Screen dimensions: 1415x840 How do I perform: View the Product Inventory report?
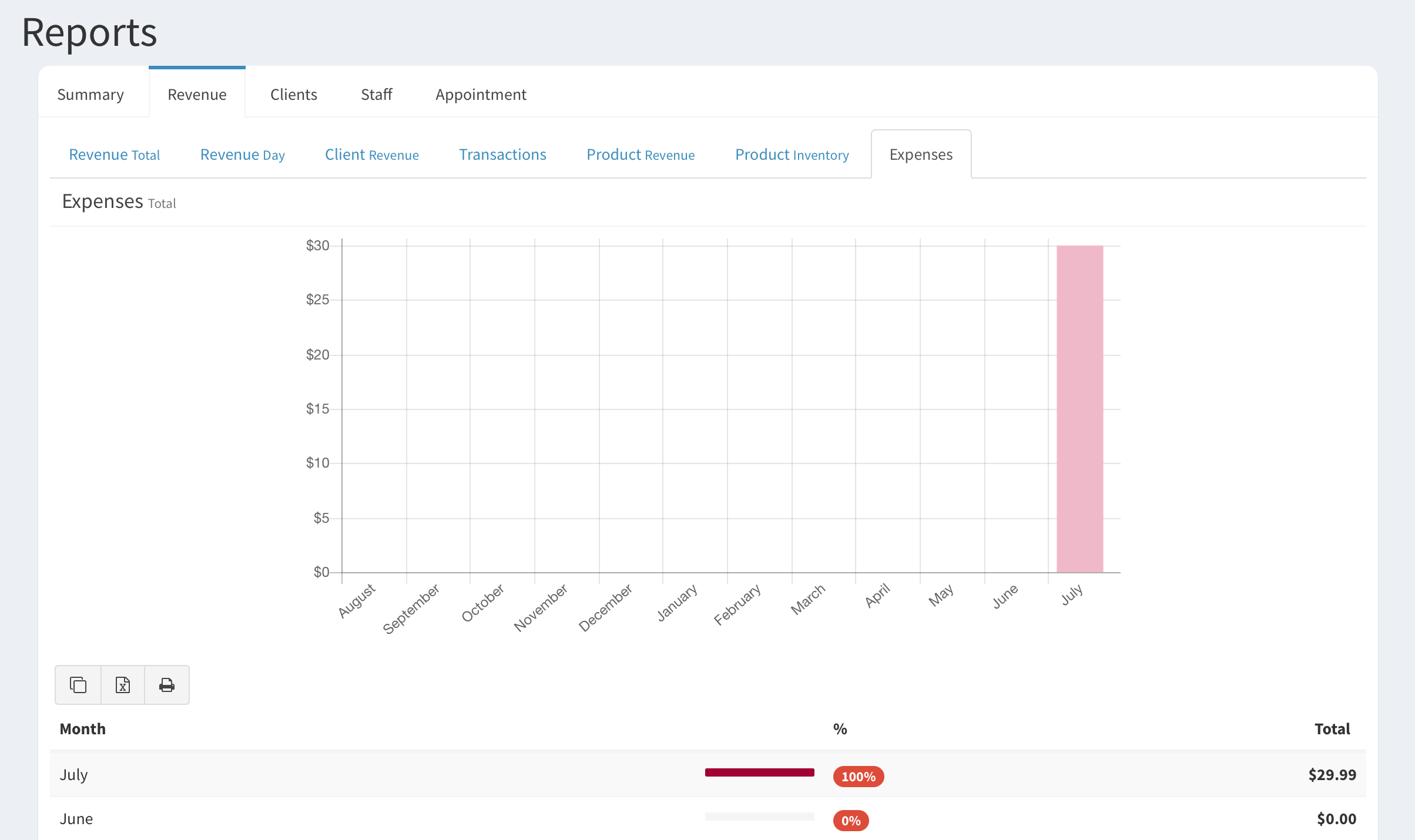pyautogui.click(x=792, y=154)
